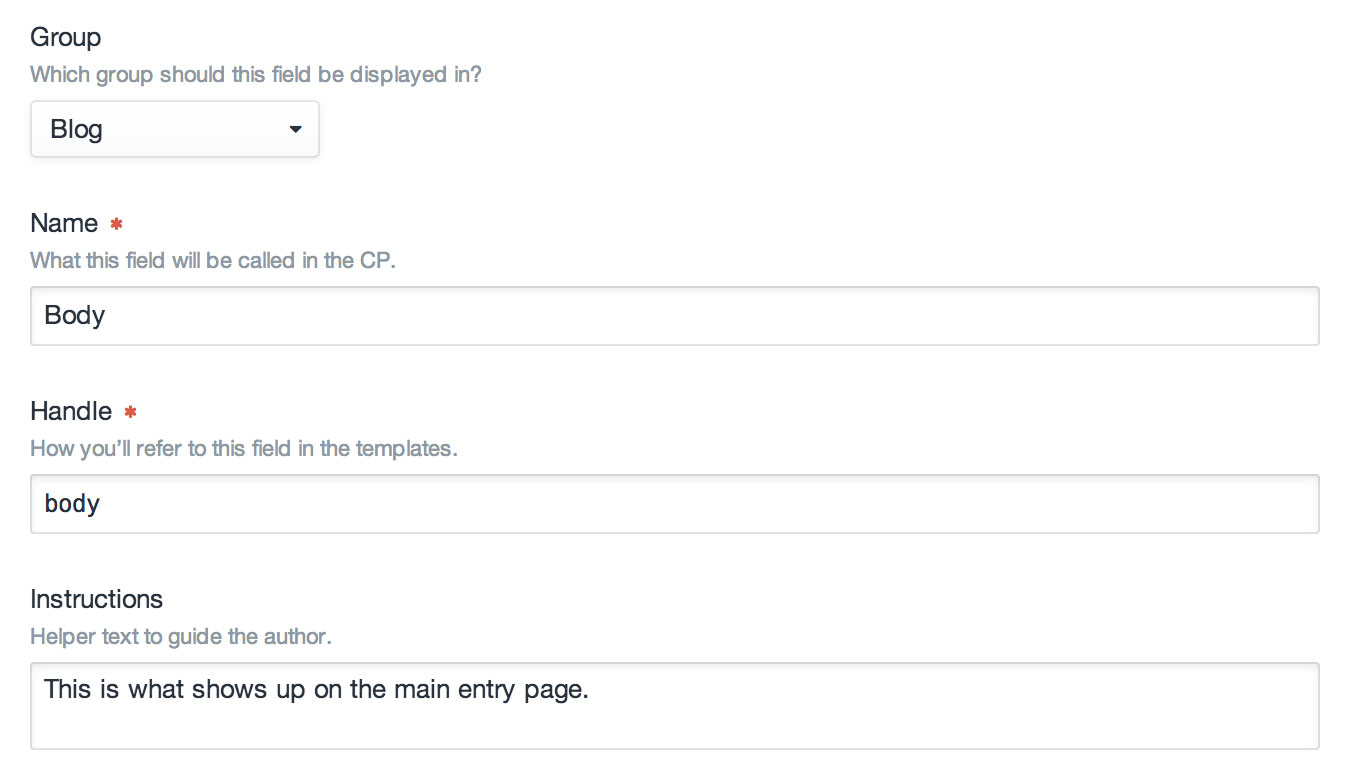Focus the Name input field
The height and width of the screenshot is (780, 1352).
(674, 316)
